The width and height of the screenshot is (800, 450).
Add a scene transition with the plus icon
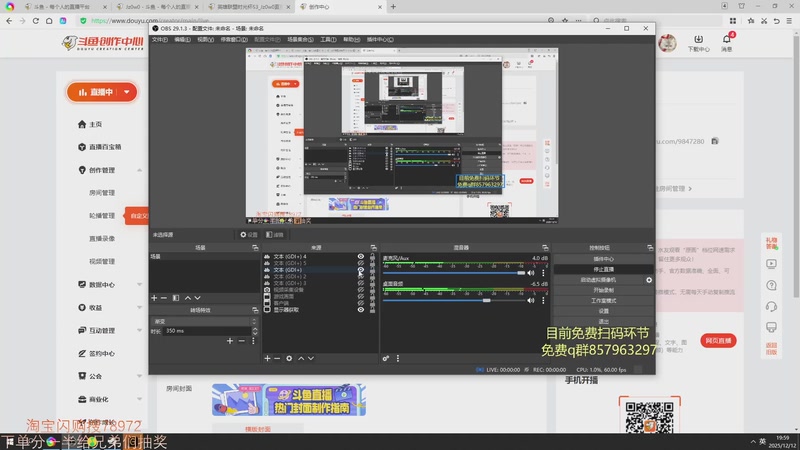click(230, 341)
